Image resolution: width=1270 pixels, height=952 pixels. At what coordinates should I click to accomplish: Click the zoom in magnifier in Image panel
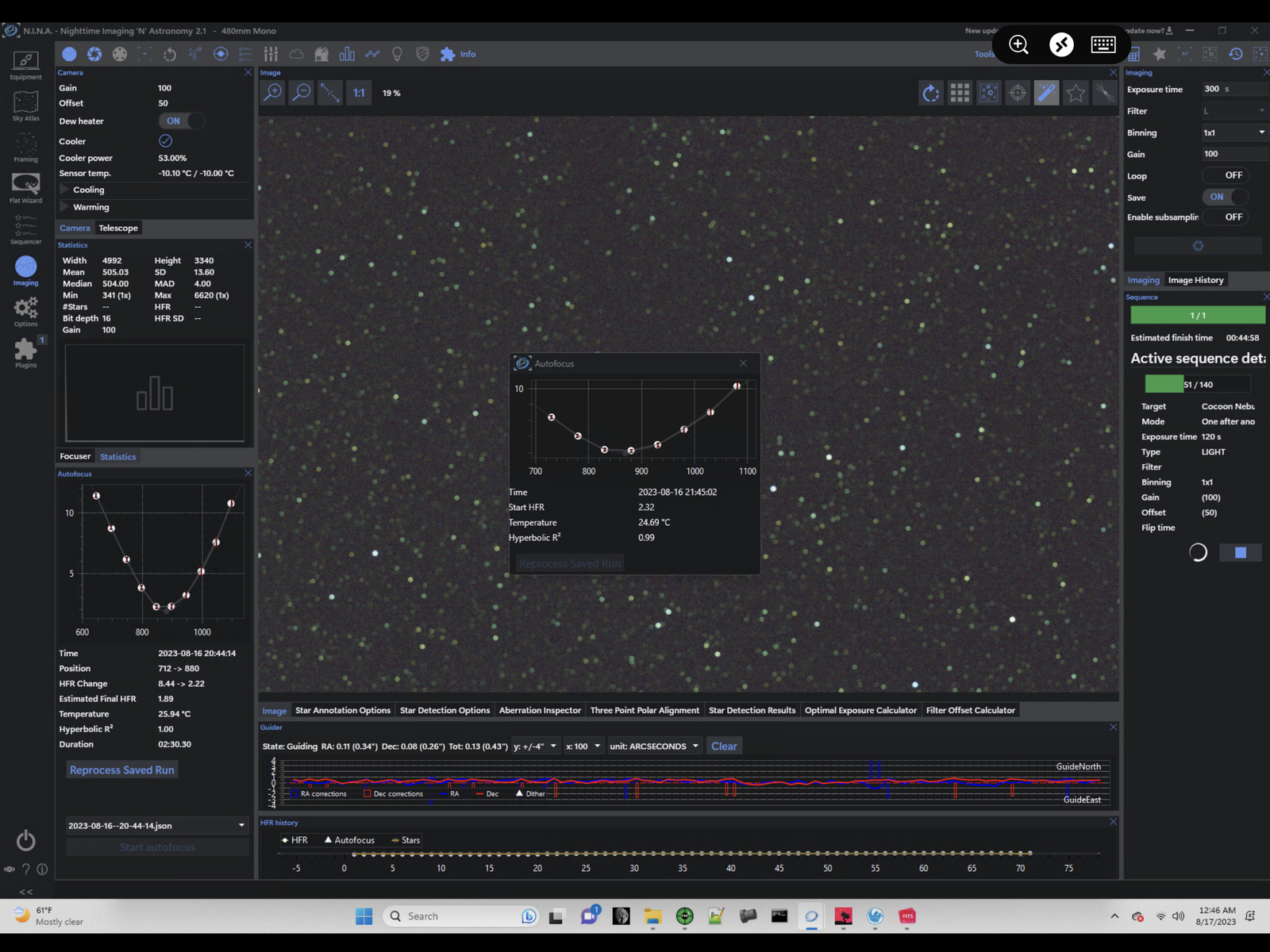pos(272,93)
